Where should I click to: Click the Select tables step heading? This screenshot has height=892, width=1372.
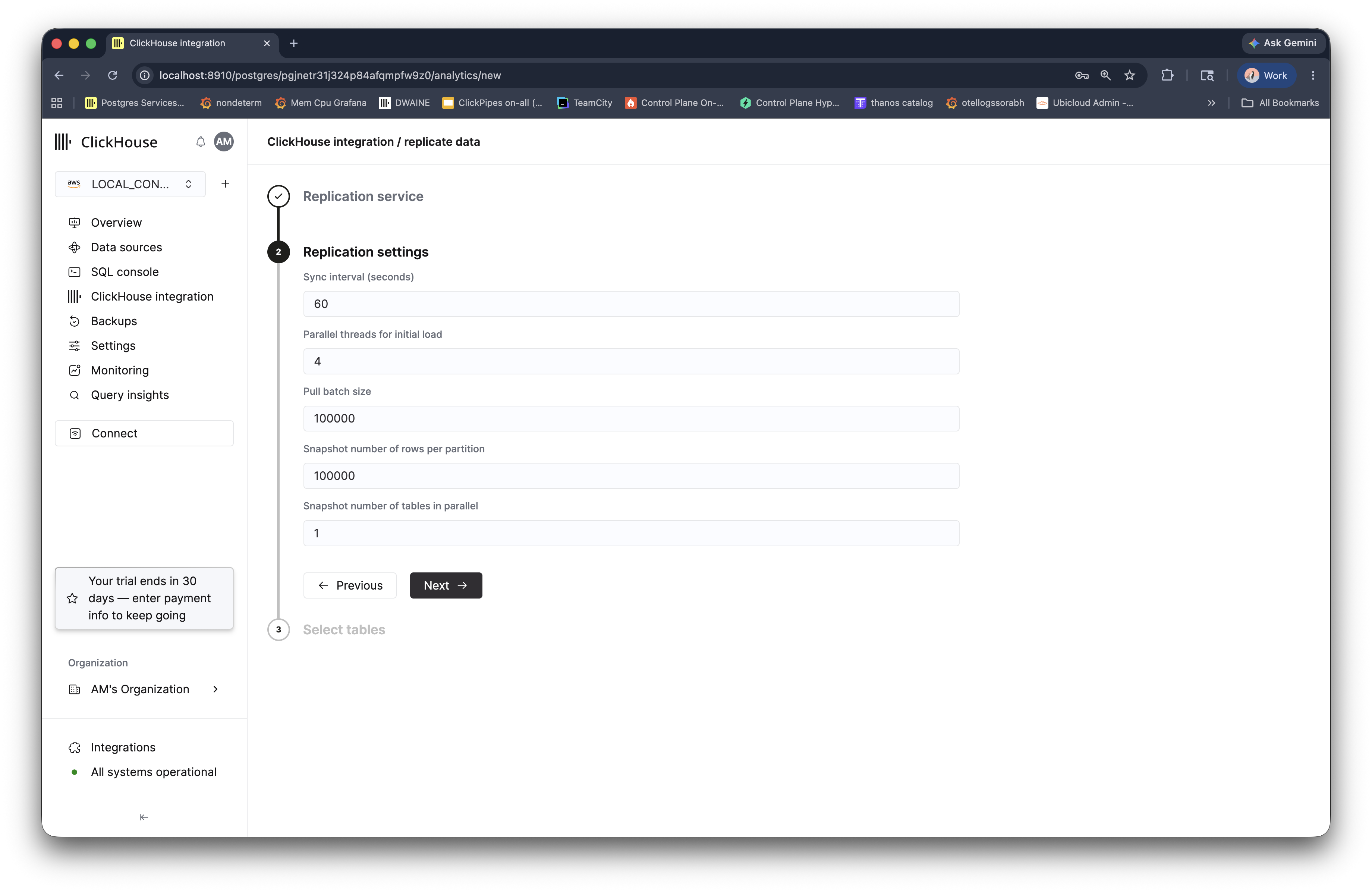[x=344, y=629]
